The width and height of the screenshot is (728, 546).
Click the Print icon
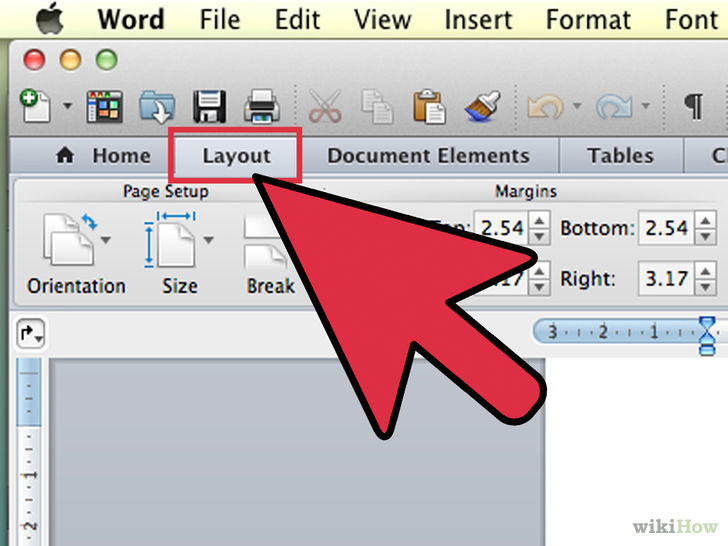262,106
